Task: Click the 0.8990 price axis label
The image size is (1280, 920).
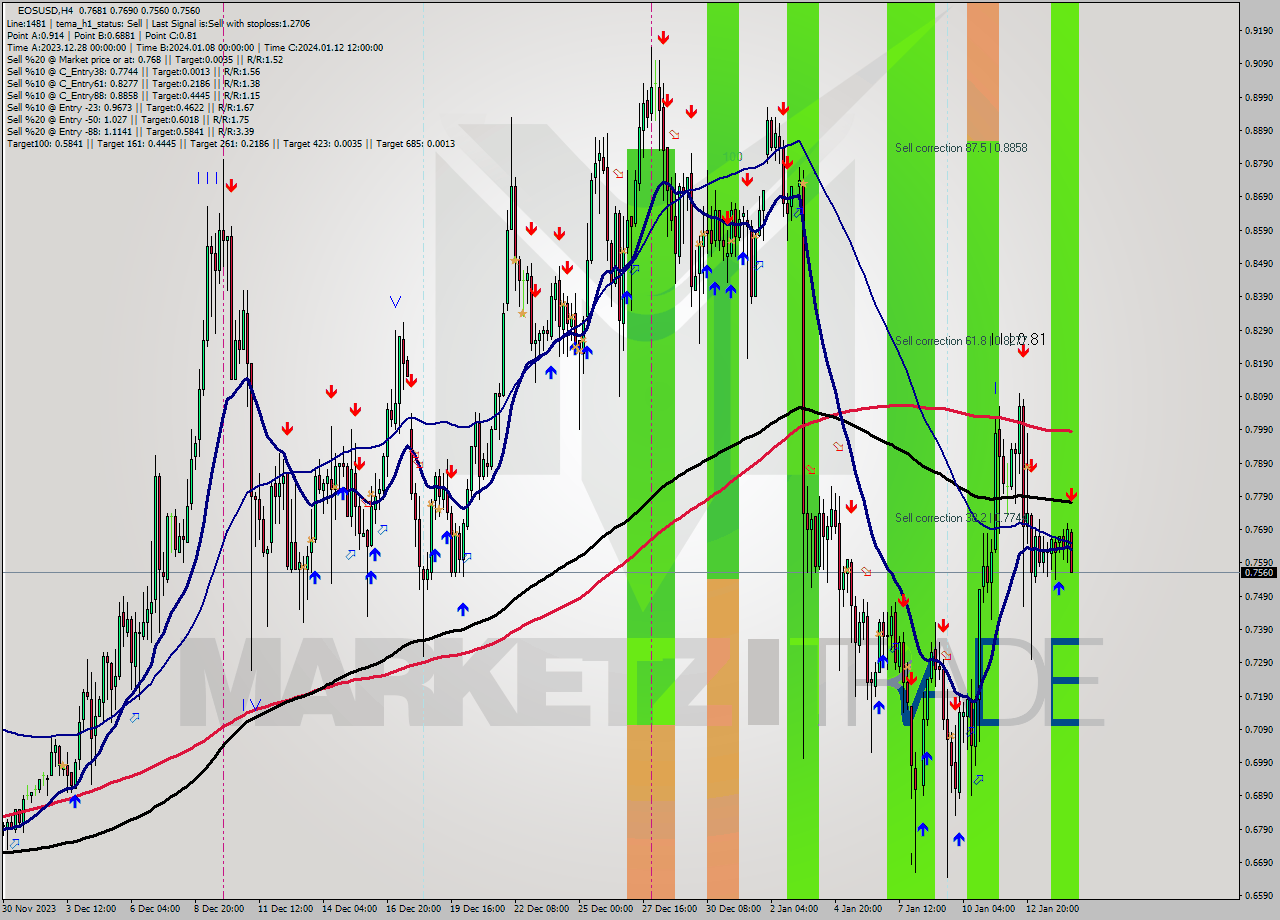Action: 1258,97
